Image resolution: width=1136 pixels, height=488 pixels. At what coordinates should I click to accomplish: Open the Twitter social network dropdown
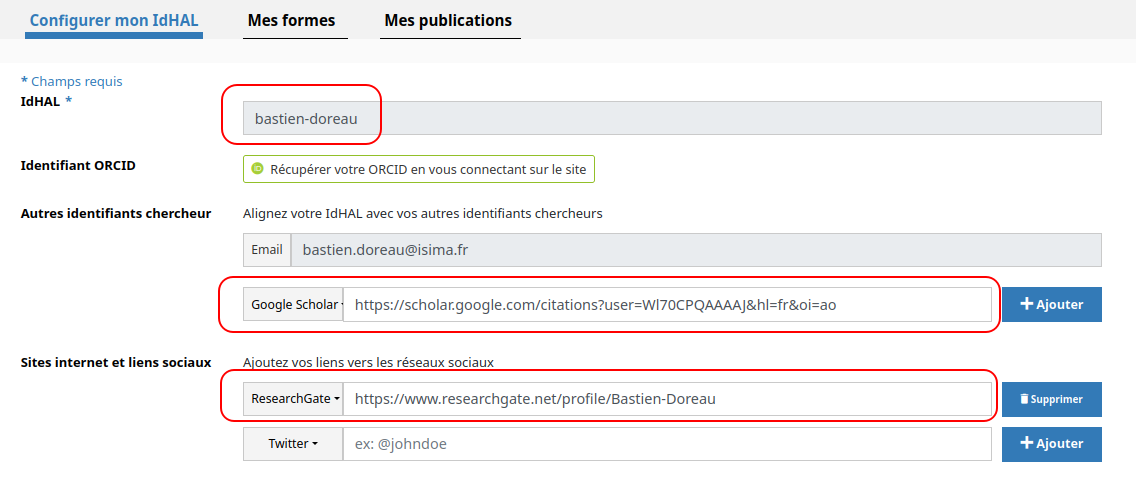pyautogui.click(x=293, y=444)
